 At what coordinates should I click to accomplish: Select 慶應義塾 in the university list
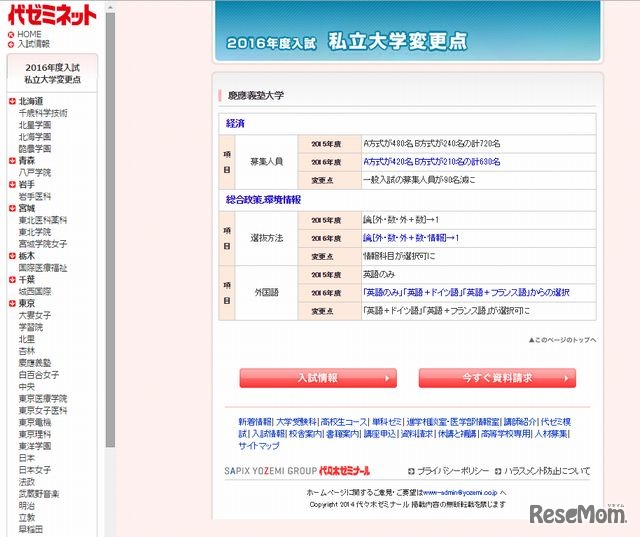tap(35, 363)
